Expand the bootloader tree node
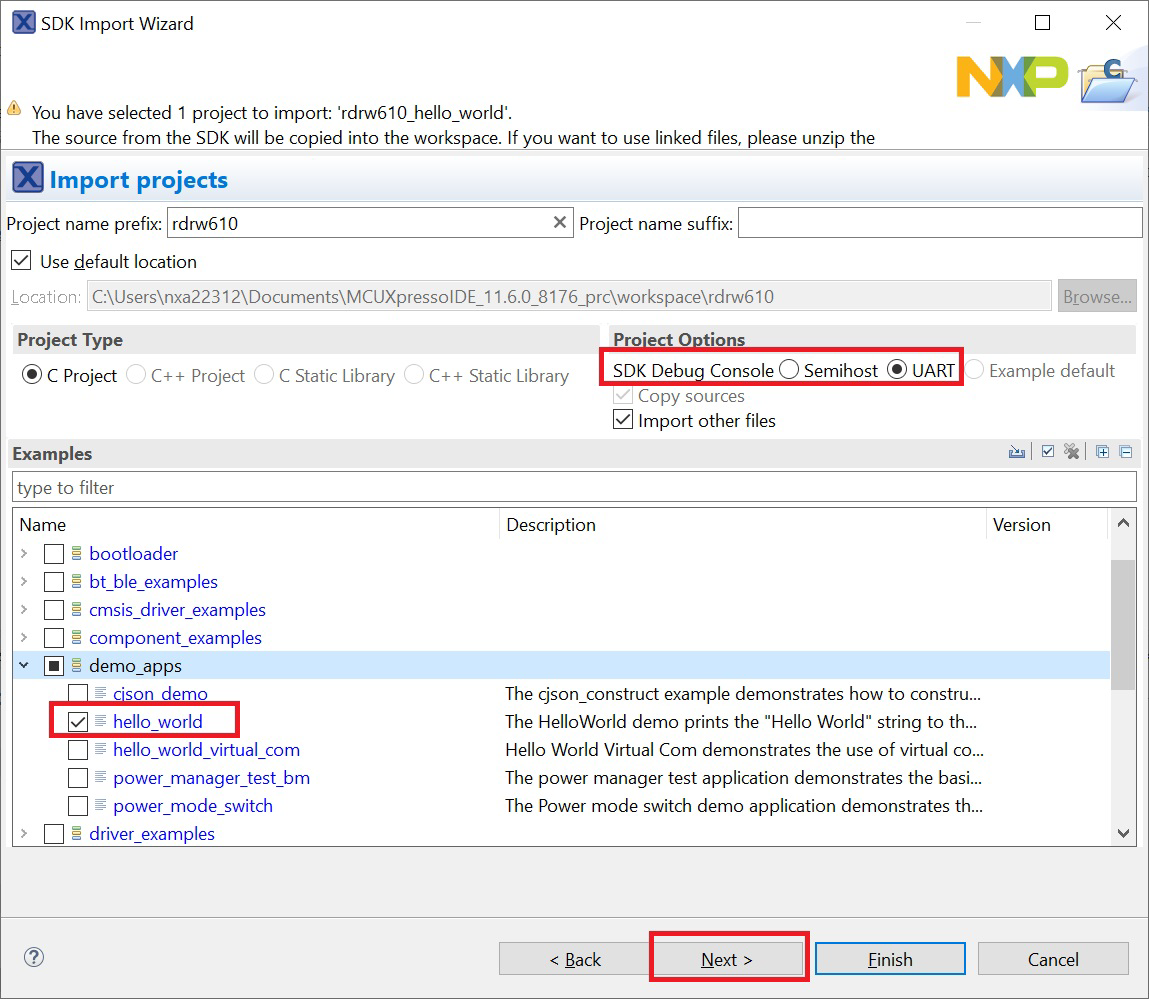This screenshot has height=999, width=1149. [x=25, y=554]
